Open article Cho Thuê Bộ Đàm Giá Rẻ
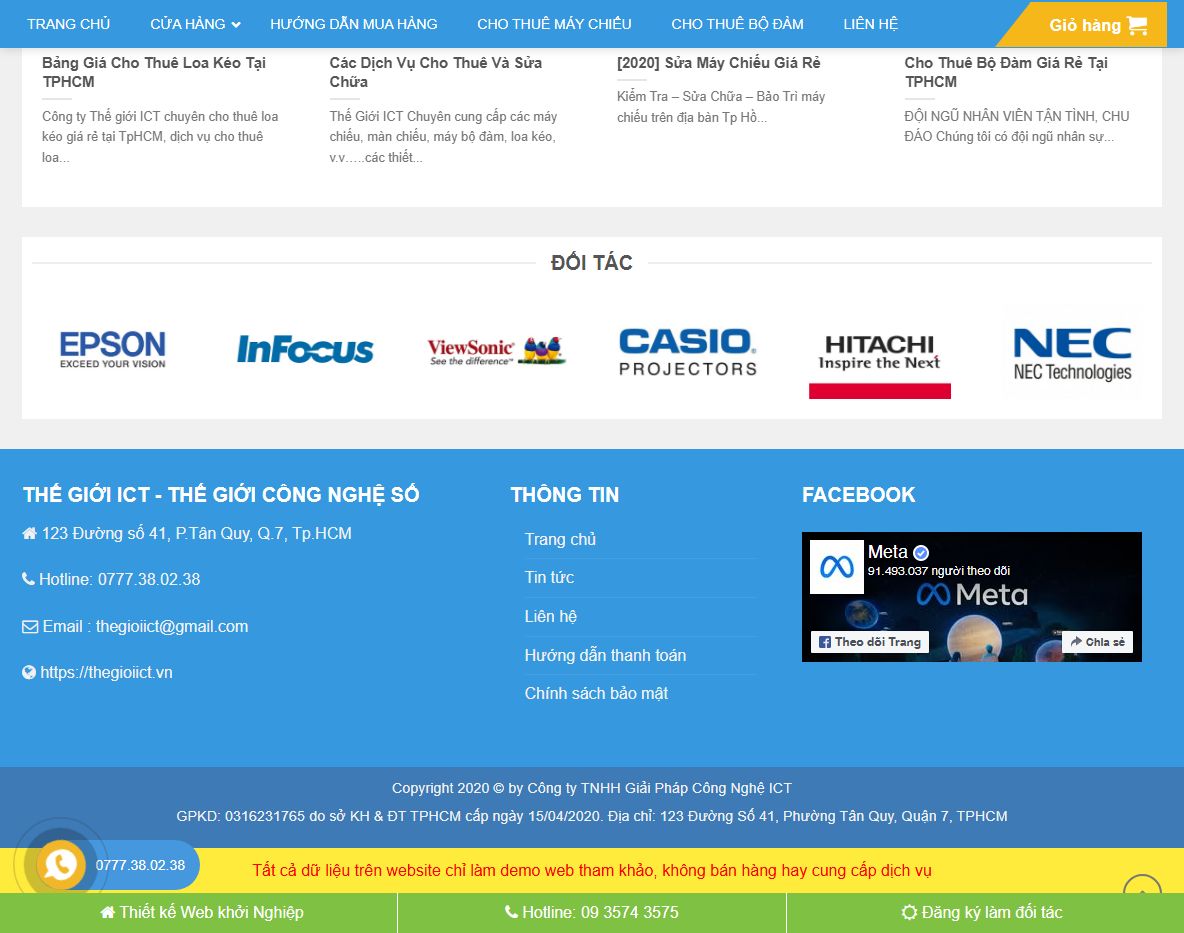Image resolution: width=1184 pixels, height=933 pixels. [1006, 72]
